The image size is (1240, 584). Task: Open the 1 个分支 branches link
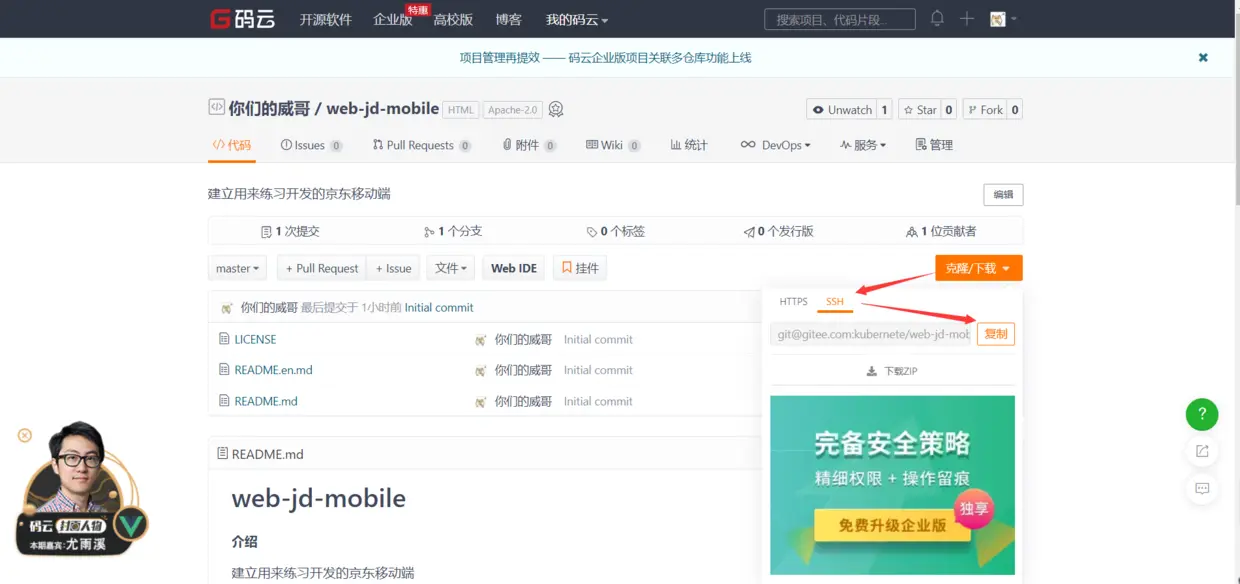pos(453,231)
